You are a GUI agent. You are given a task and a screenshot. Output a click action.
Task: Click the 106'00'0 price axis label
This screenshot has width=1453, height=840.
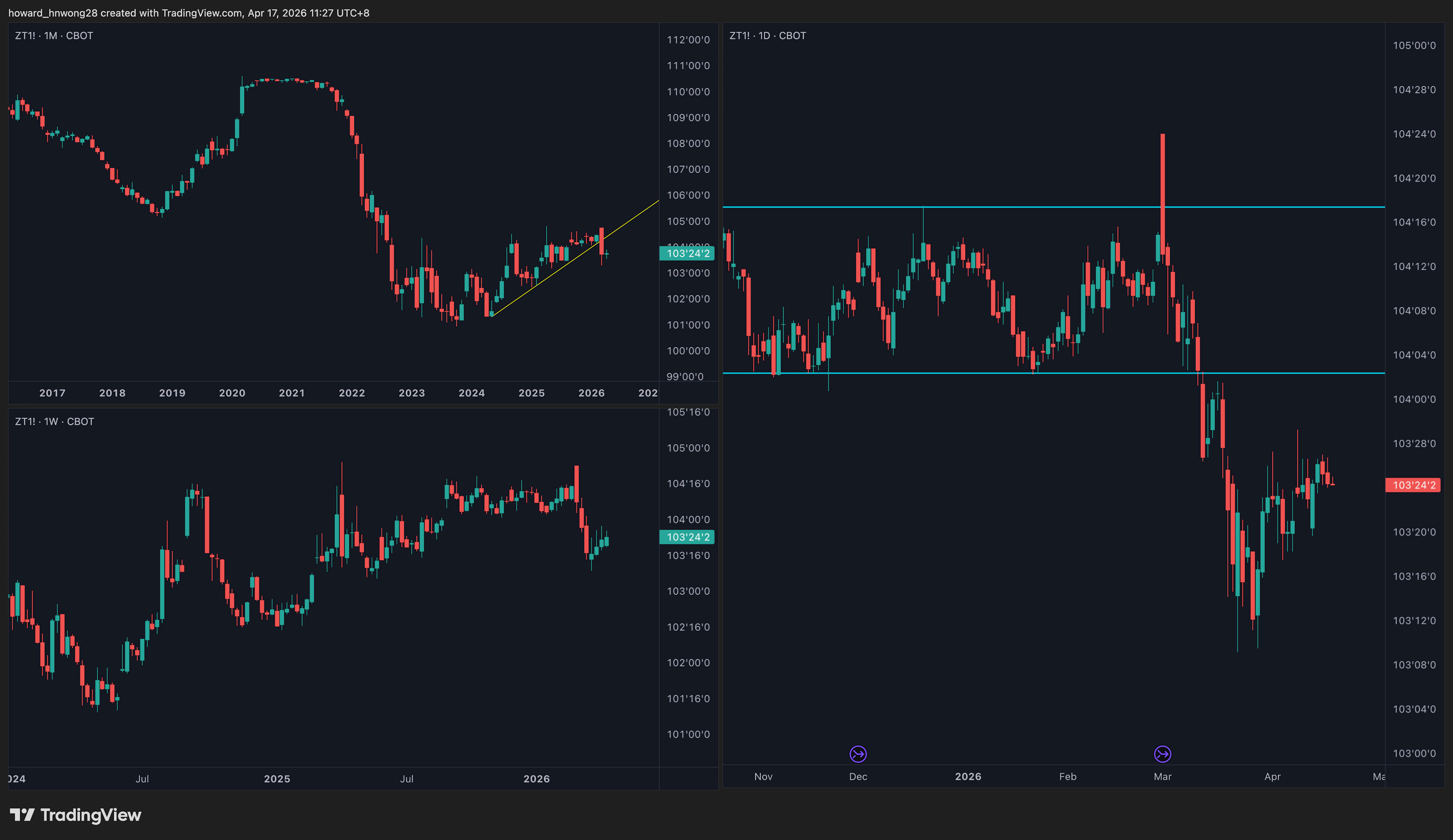(x=688, y=196)
